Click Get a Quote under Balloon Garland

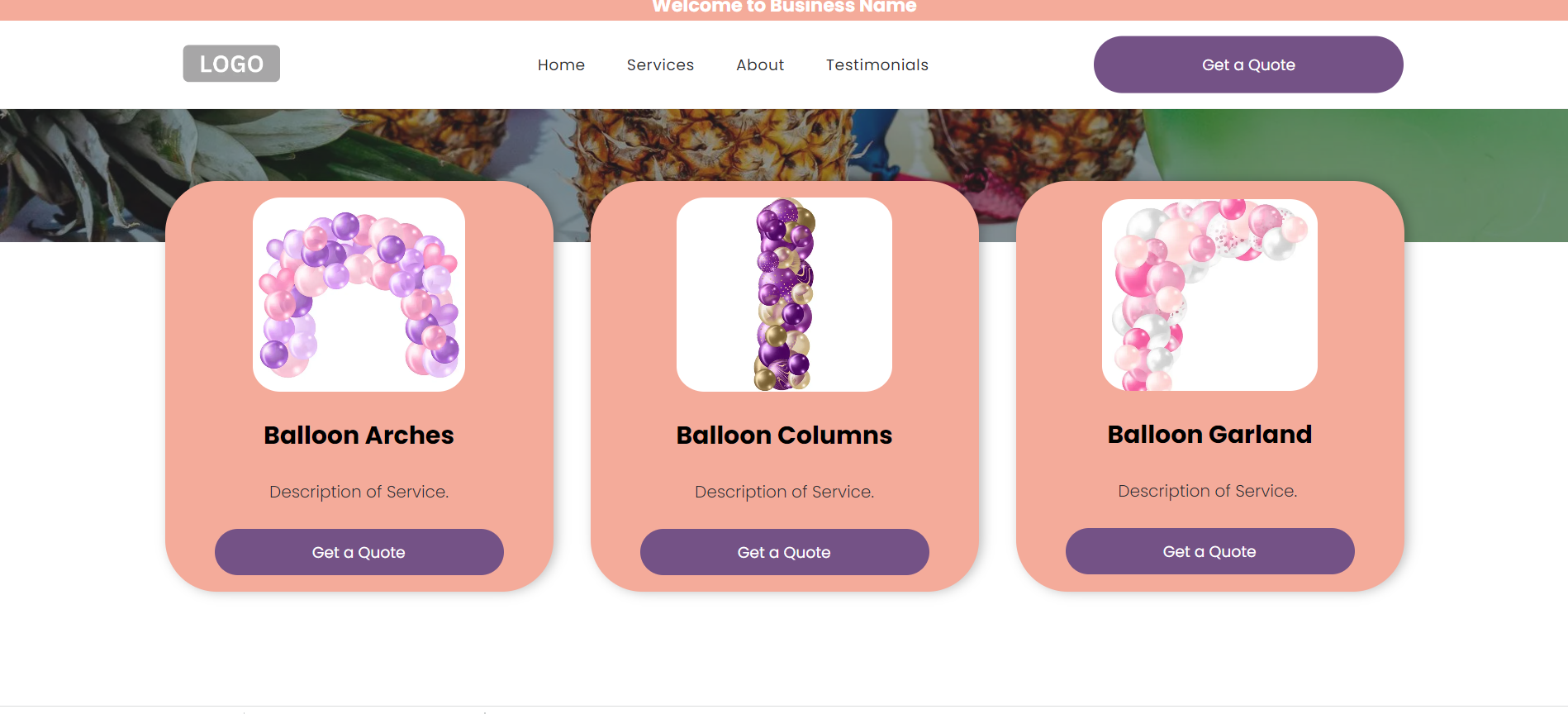point(1209,551)
